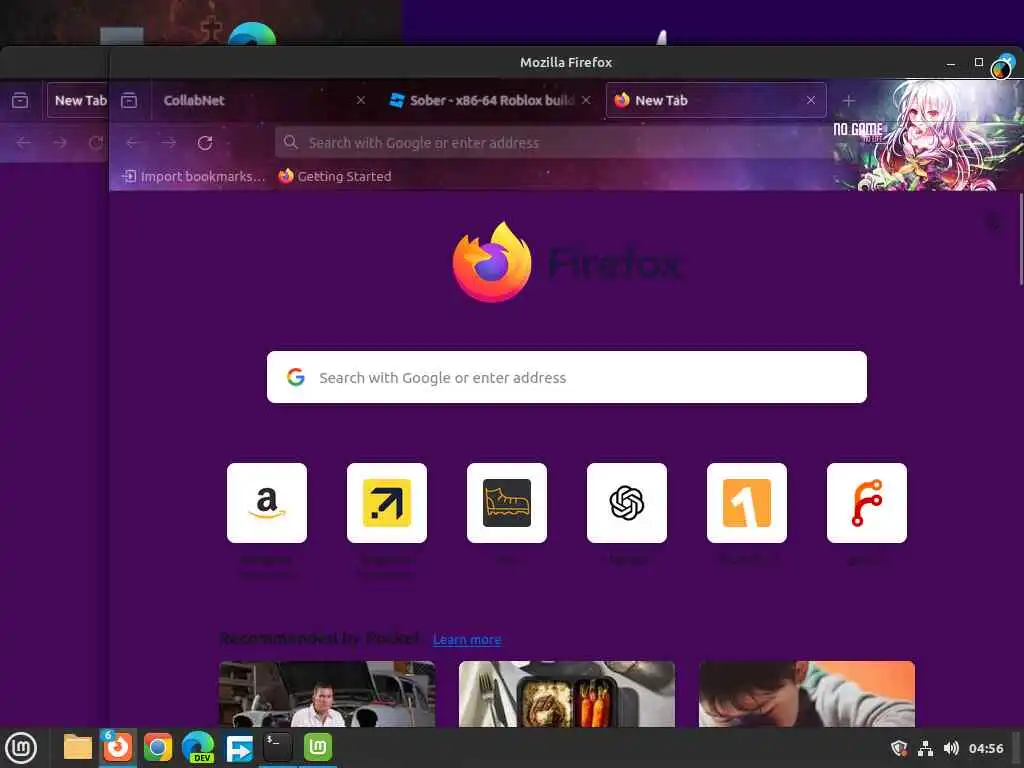The height and width of the screenshot is (768, 1024).
Task: Click the green Mint app taskbar icon
Action: [x=318, y=747]
